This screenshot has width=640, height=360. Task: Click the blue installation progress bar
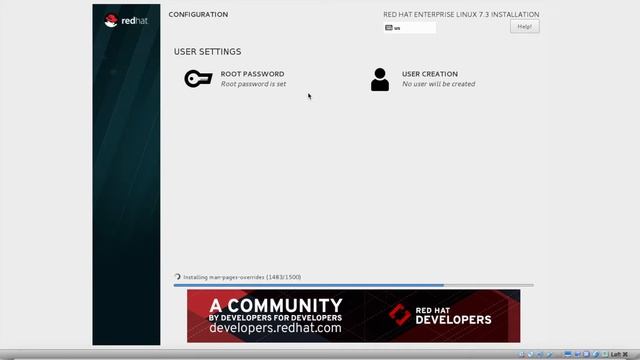[353, 285]
